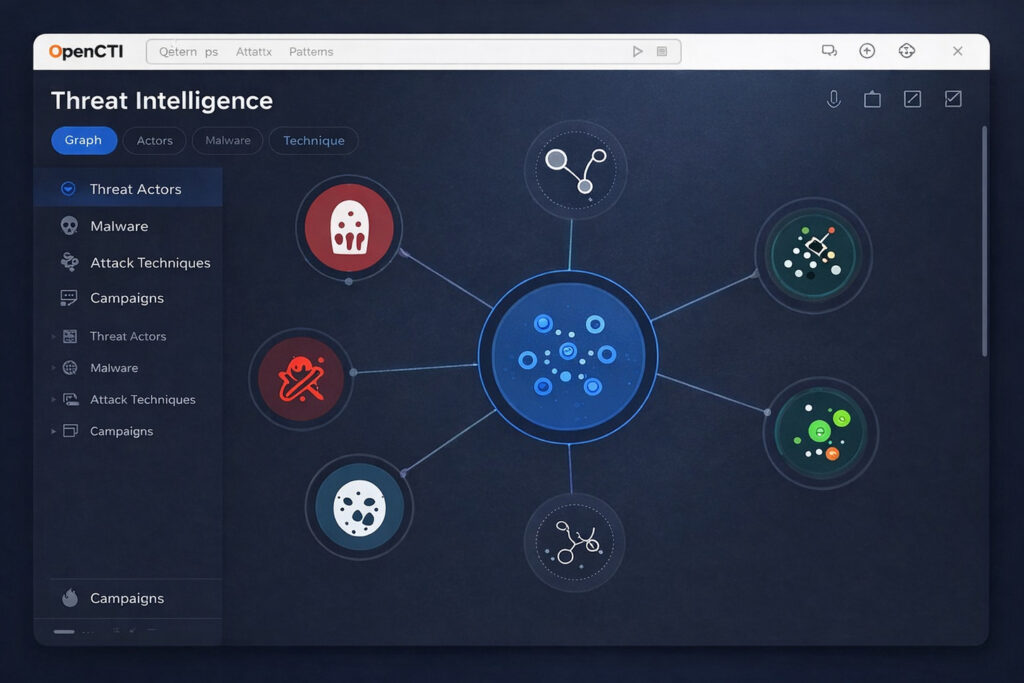The image size is (1024, 683).
Task: Expand the Malware tree item
Action: (54, 368)
